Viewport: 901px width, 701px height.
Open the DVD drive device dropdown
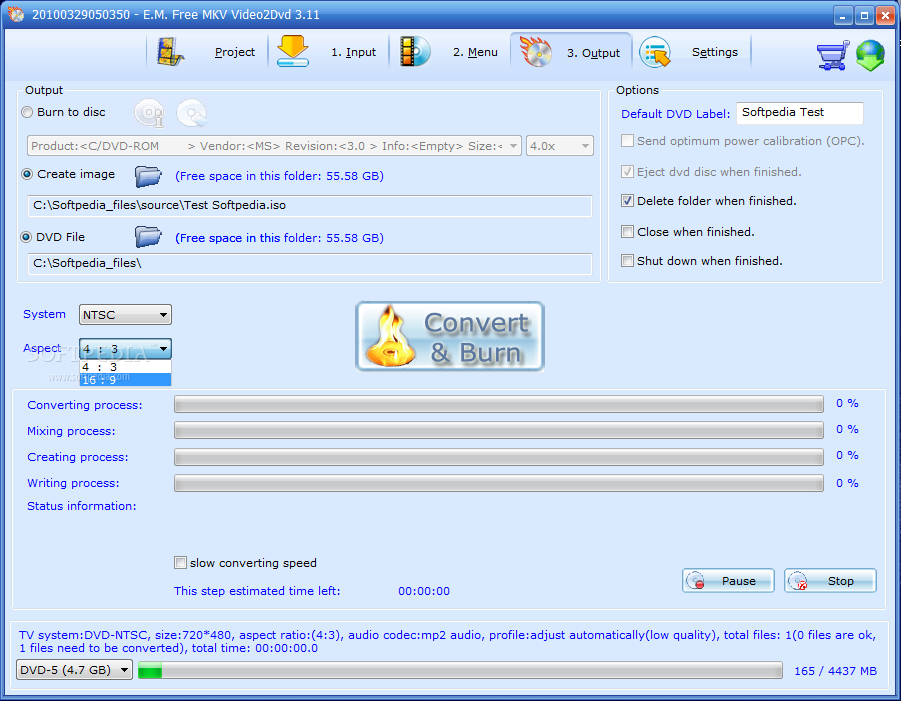coord(274,146)
